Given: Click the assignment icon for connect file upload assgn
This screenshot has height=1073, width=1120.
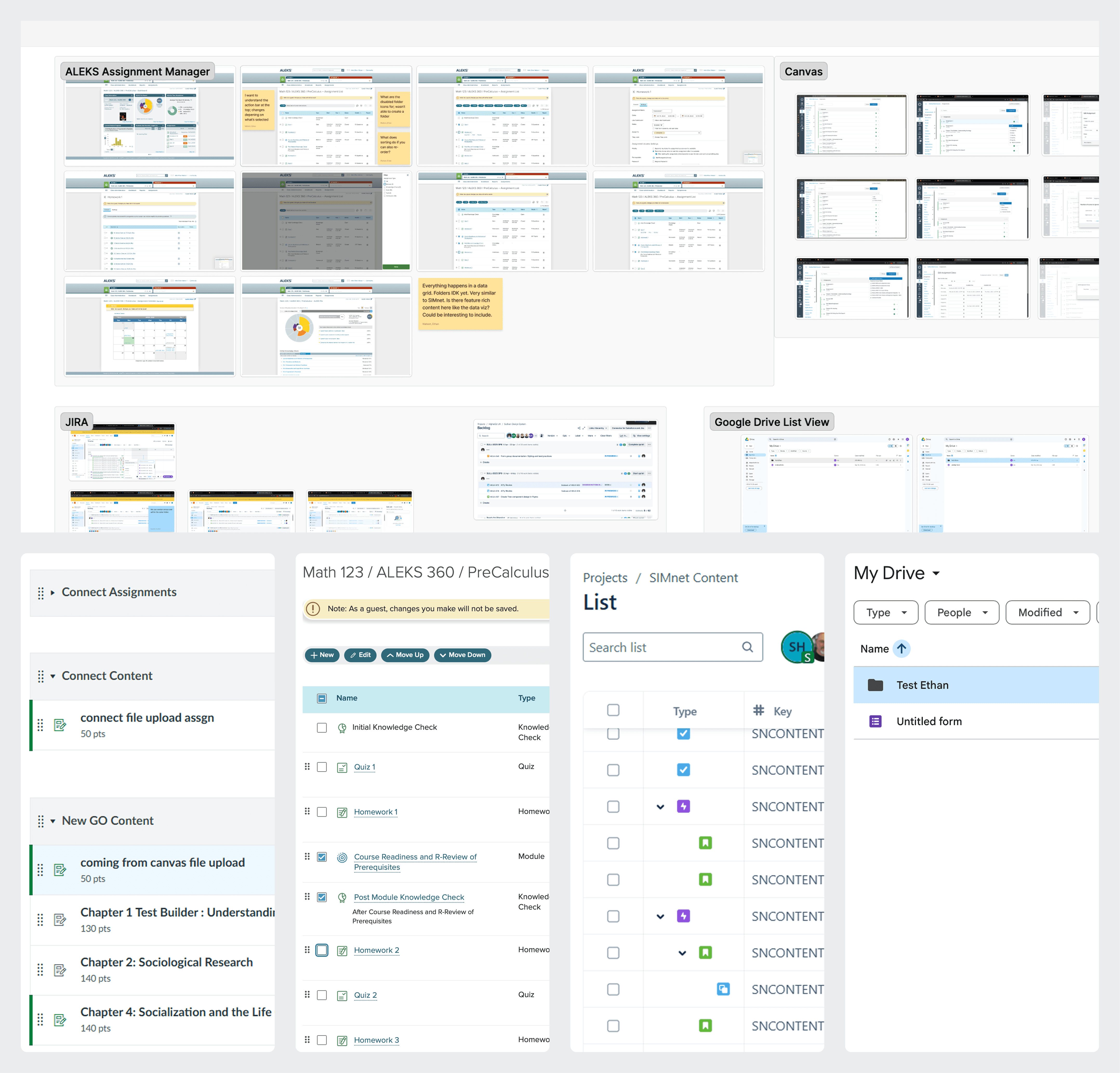Looking at the screenshot, I should (60, 725).
